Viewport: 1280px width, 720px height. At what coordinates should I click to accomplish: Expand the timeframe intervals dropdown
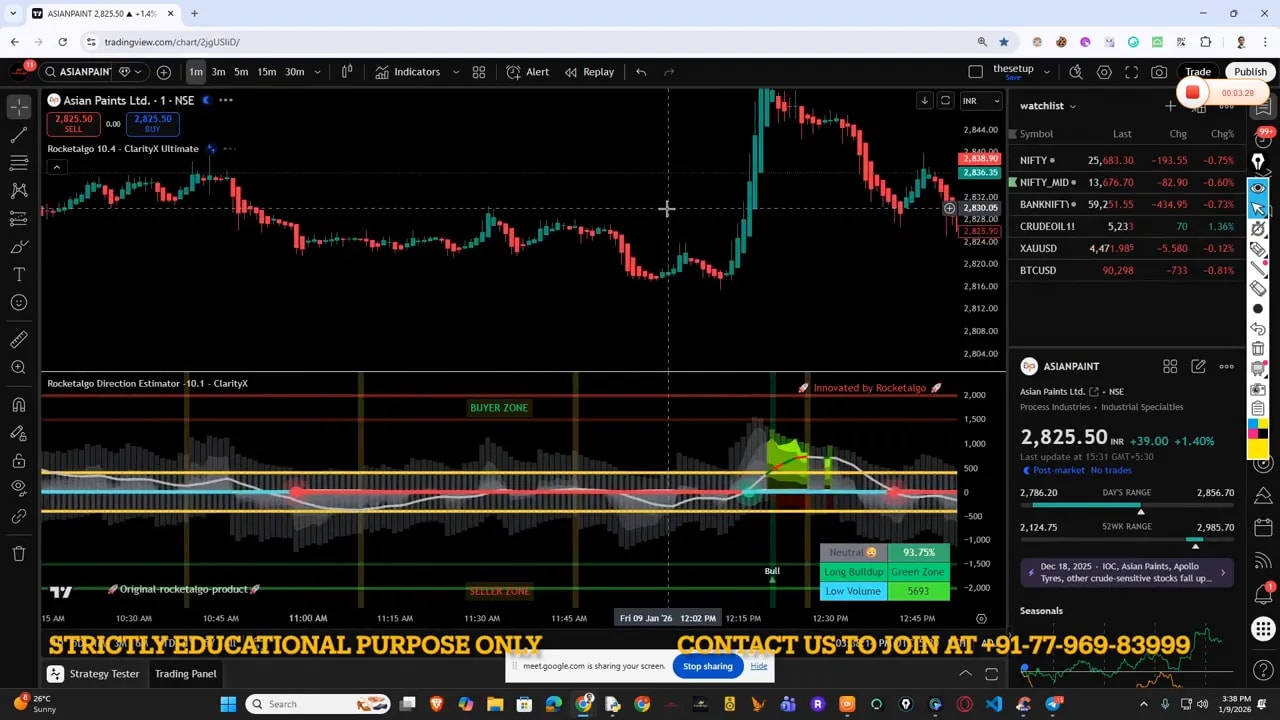click(x=318, y=71)
